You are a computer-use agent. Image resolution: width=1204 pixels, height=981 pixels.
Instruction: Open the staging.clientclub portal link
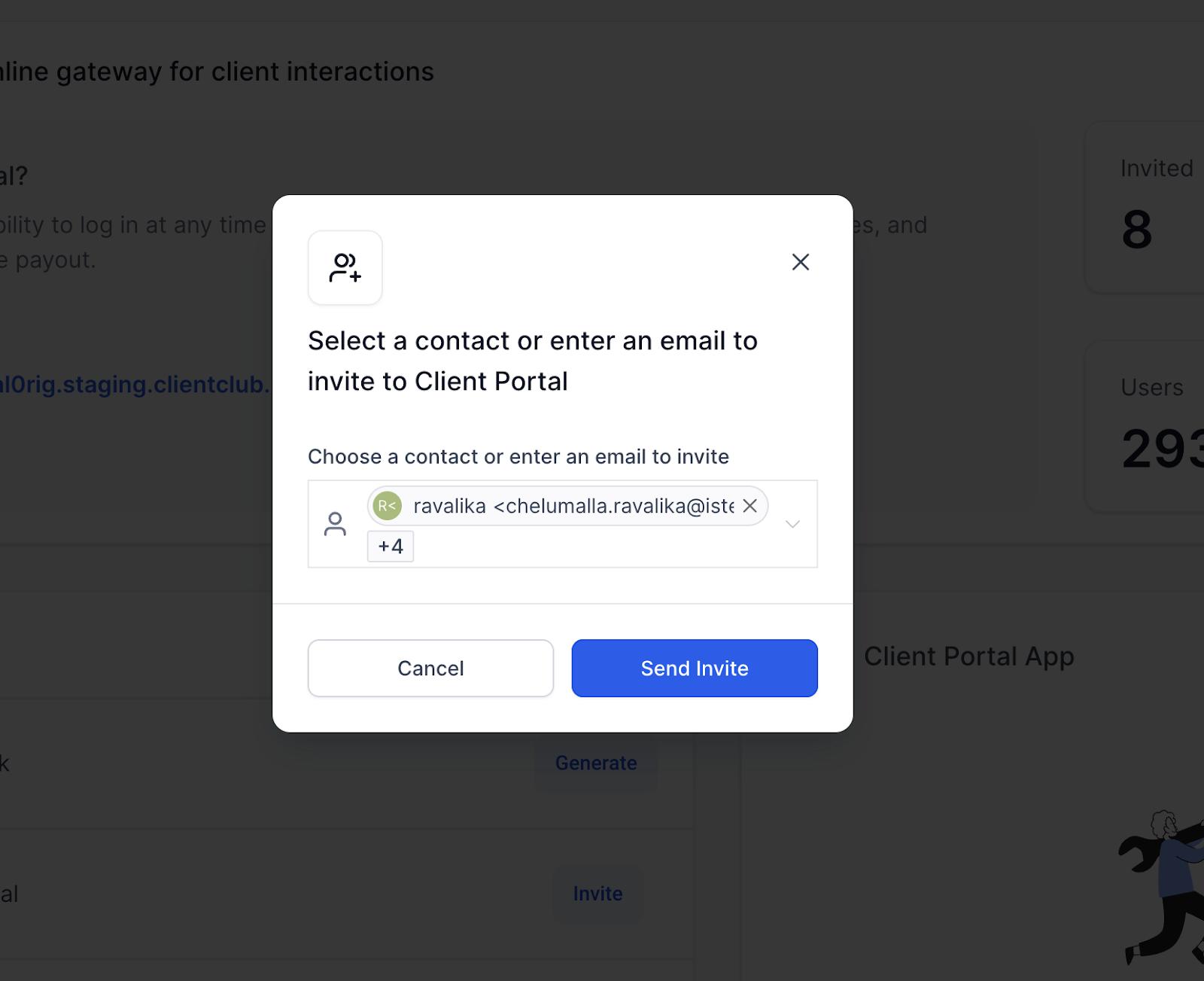click(135, 384)
